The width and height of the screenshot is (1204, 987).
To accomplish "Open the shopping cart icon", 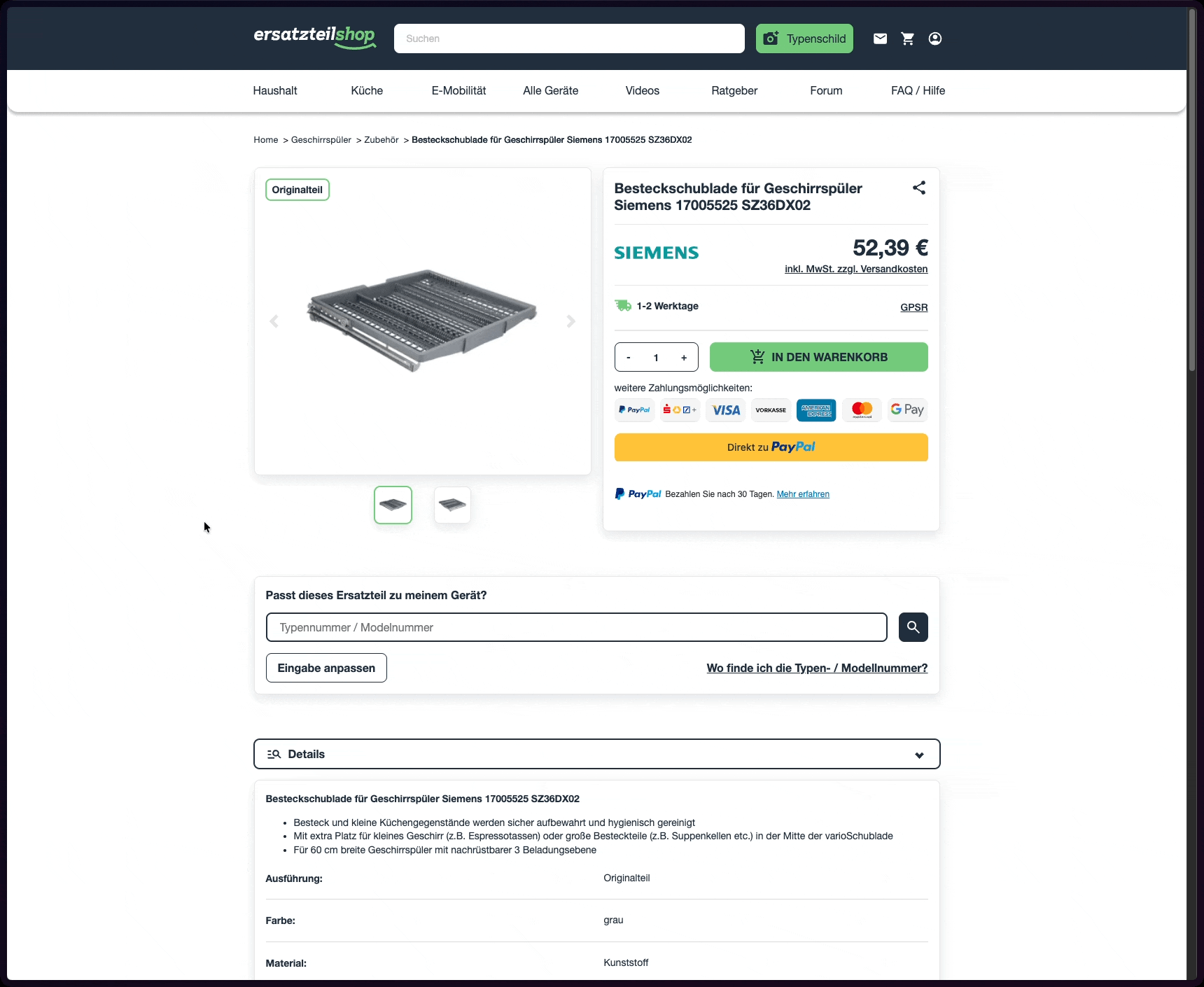I will pyautogui.click(x=908, y=38).
